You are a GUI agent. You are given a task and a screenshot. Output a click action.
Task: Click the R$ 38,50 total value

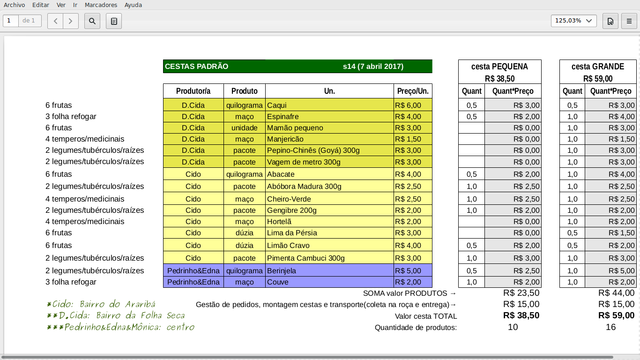click(521, 316)
